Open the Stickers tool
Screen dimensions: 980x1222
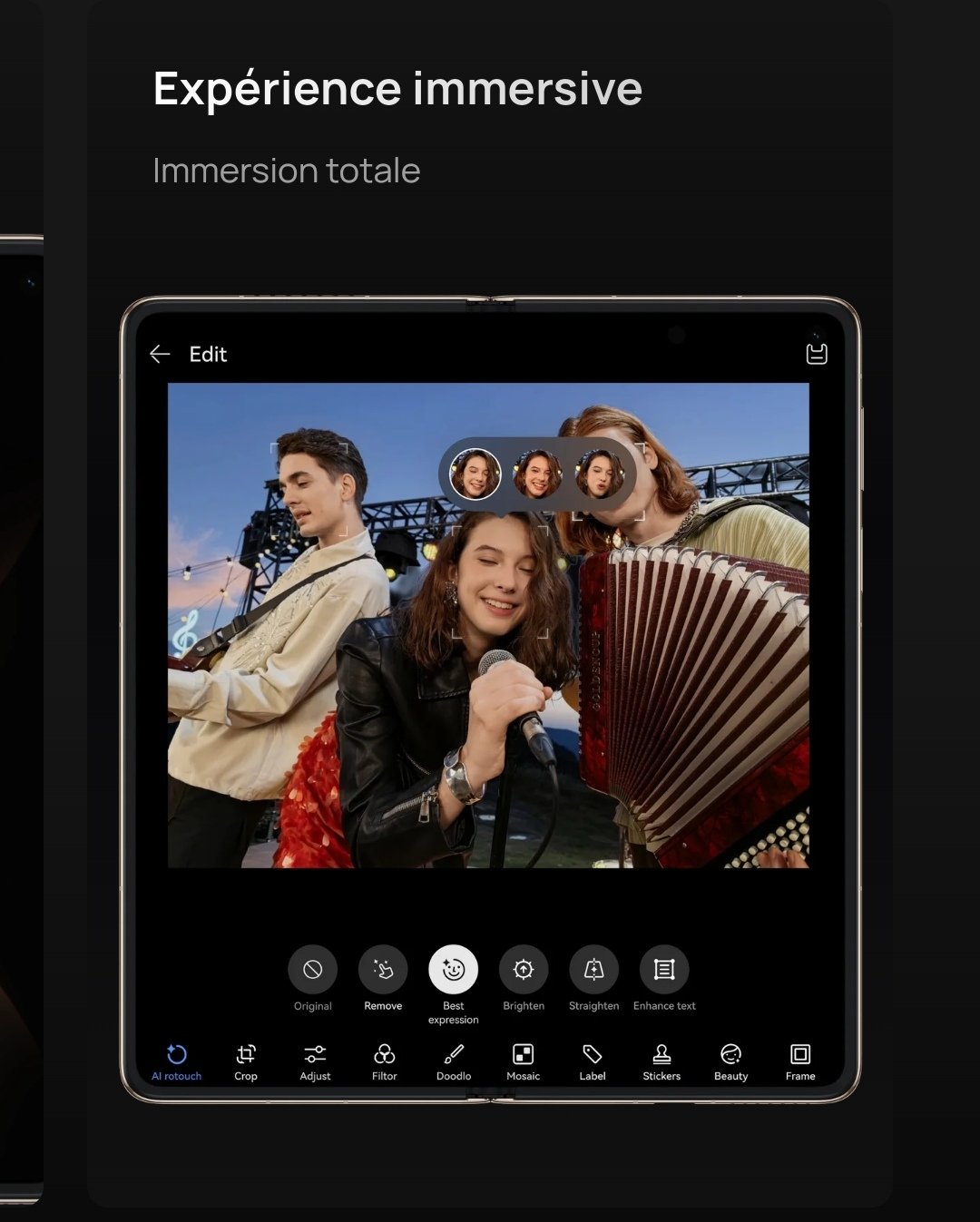tap(661, 1062)
